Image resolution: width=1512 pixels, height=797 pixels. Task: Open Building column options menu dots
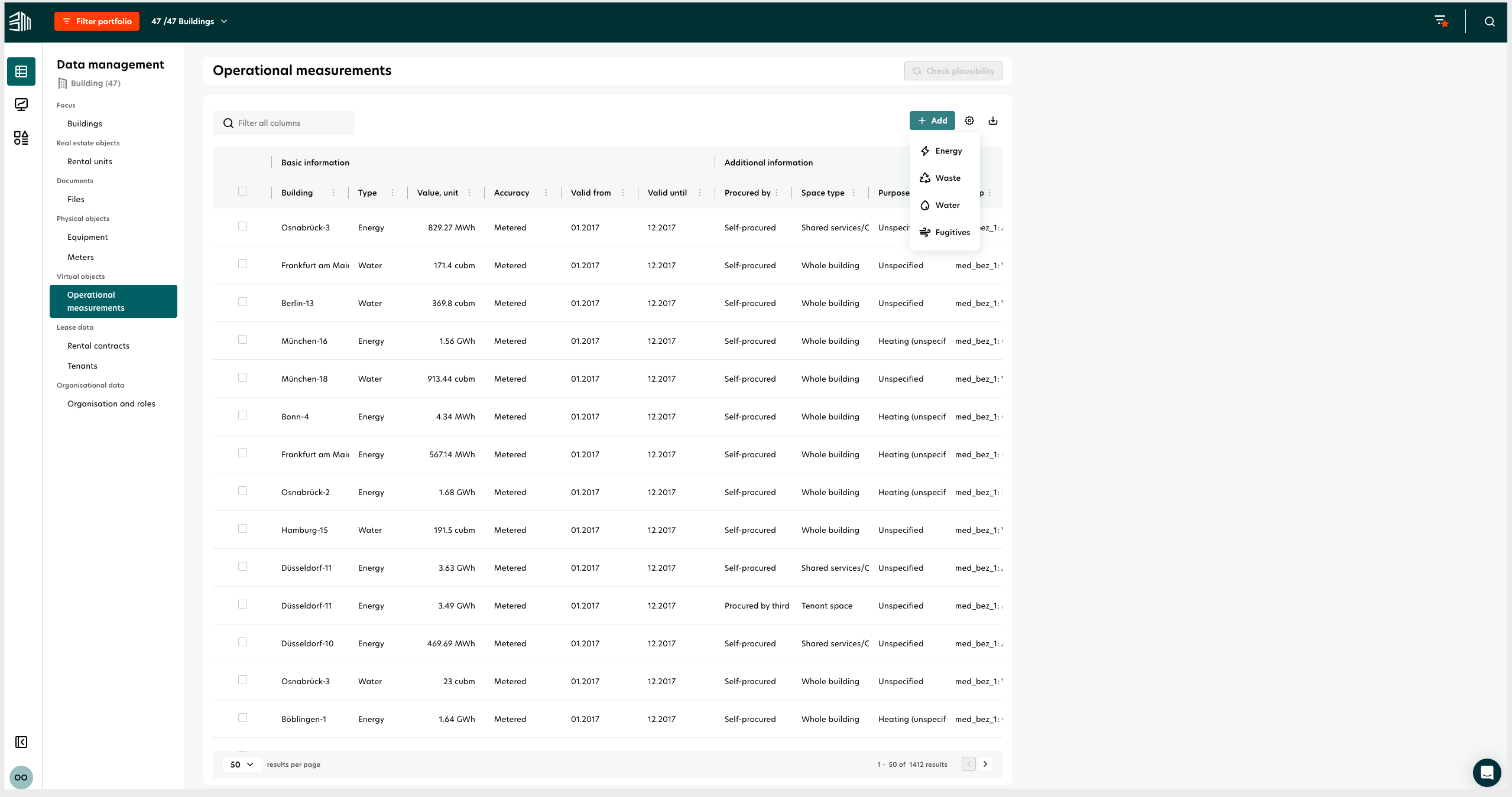tap(333, 193)
